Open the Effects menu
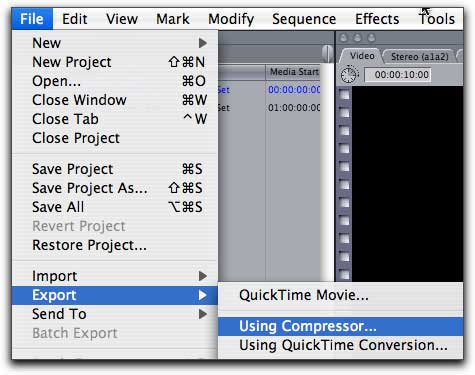The height and width of the screenshot is (375, 475). coord(377,19)
